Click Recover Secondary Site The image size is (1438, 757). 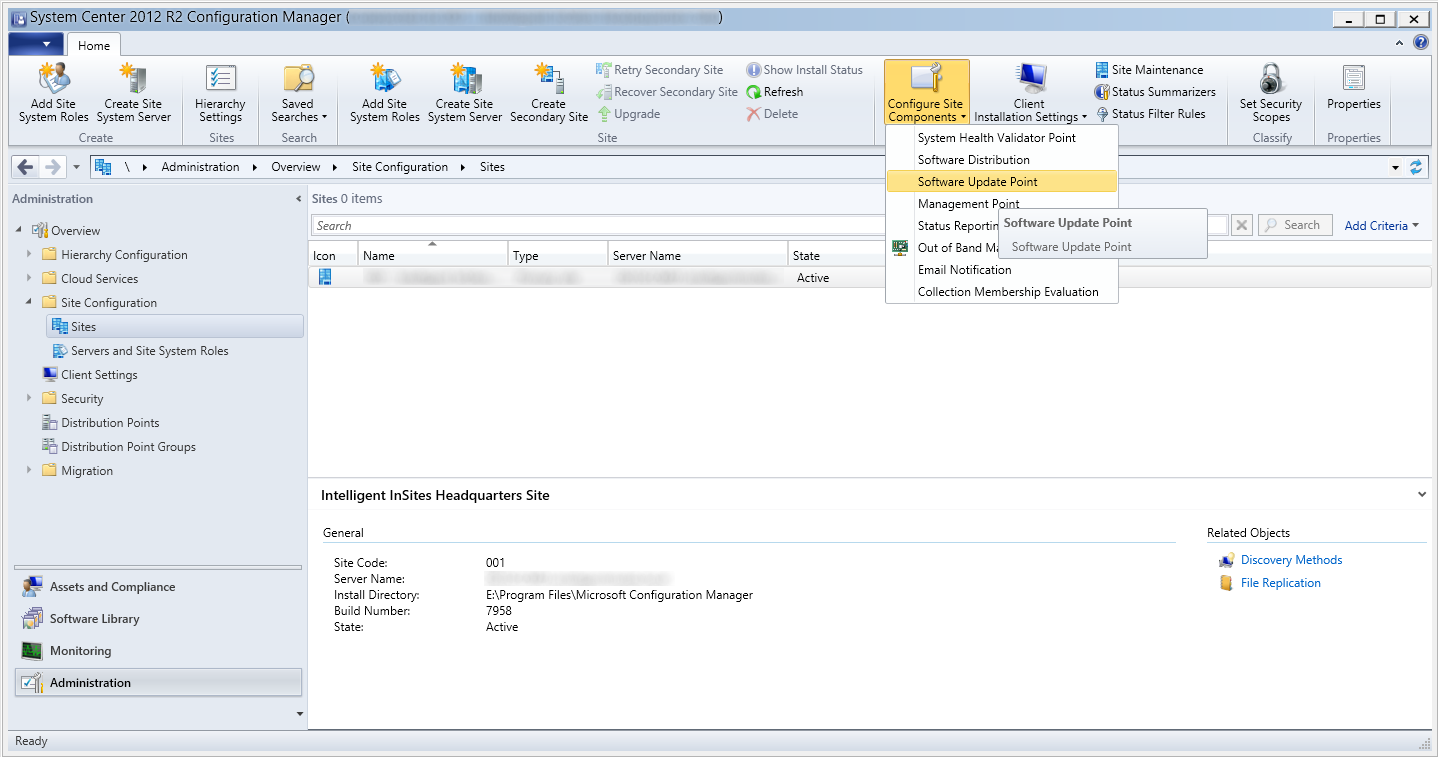667,92
